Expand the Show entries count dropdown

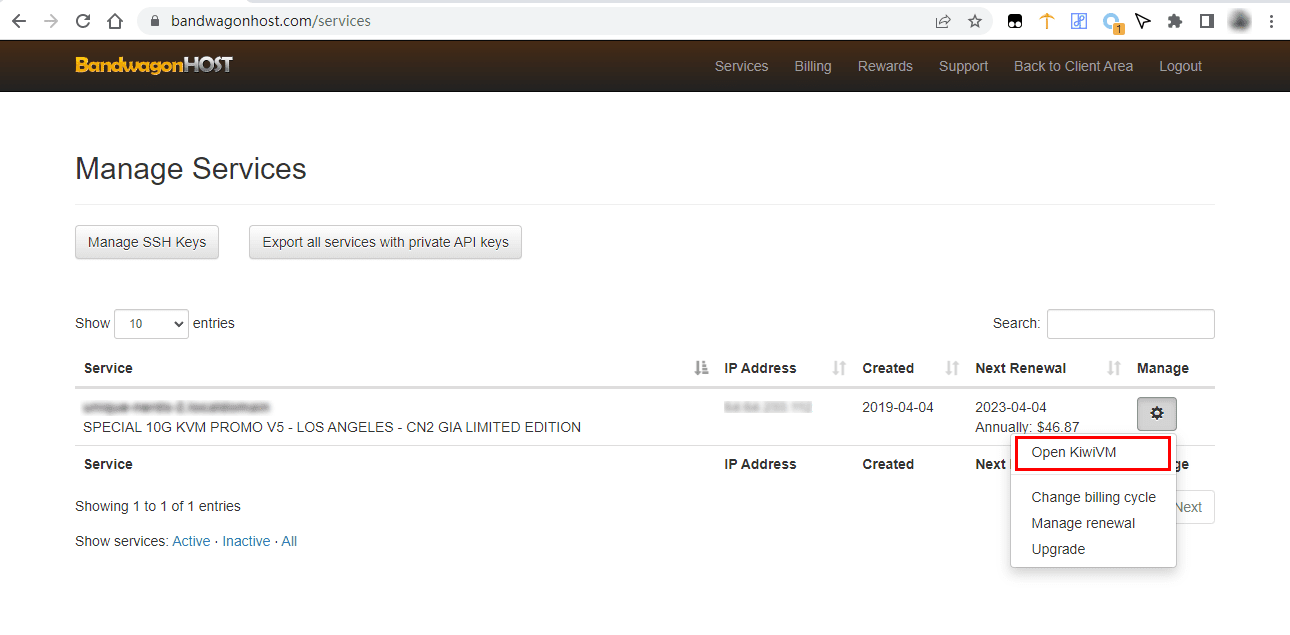[x=151, y=324]
